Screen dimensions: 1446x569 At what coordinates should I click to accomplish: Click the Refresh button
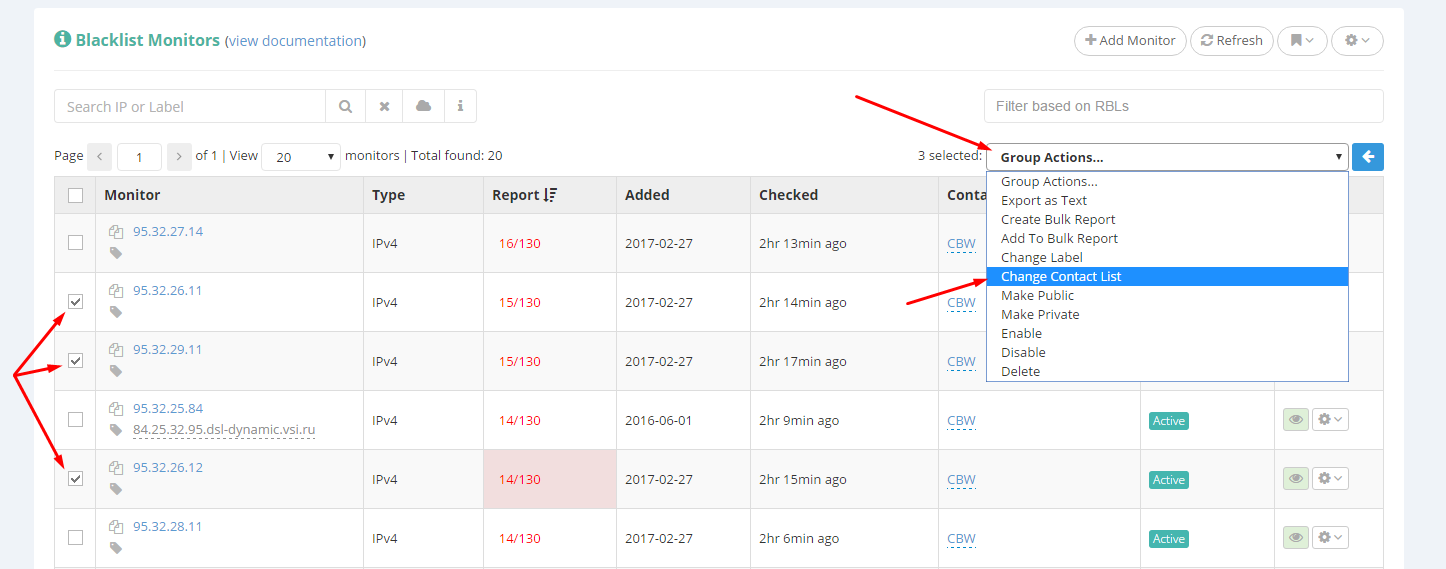[x=1232, y=40]
